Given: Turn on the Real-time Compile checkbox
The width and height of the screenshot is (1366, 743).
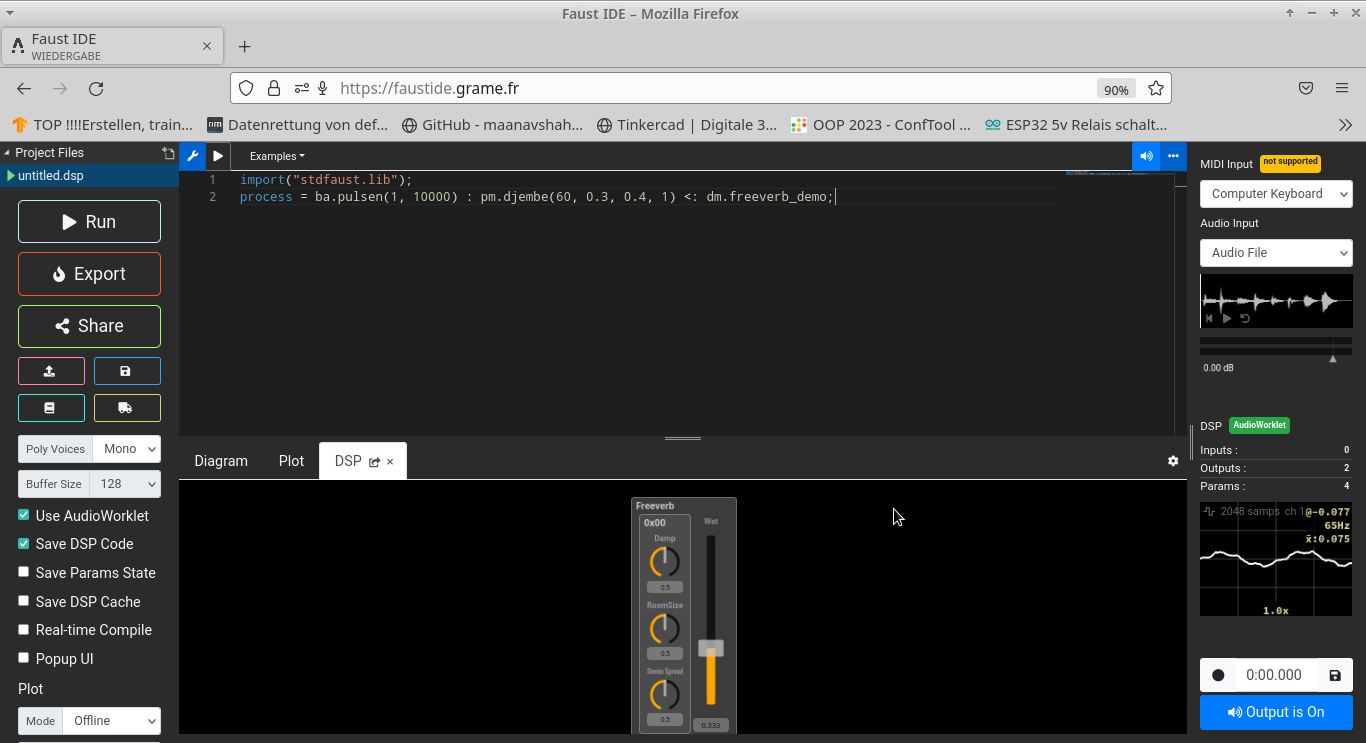Looking at the screenshot, I should click(x=24, y=629).
